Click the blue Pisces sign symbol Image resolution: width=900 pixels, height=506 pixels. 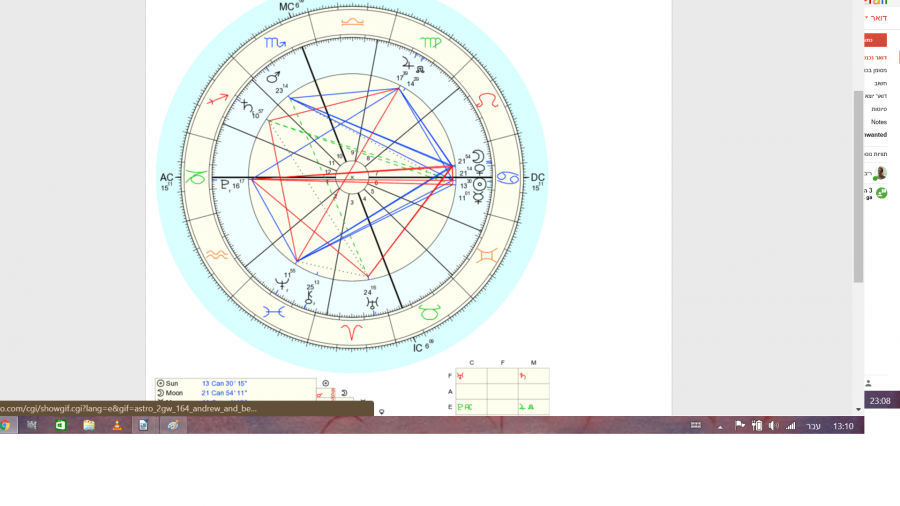[274, 312]
